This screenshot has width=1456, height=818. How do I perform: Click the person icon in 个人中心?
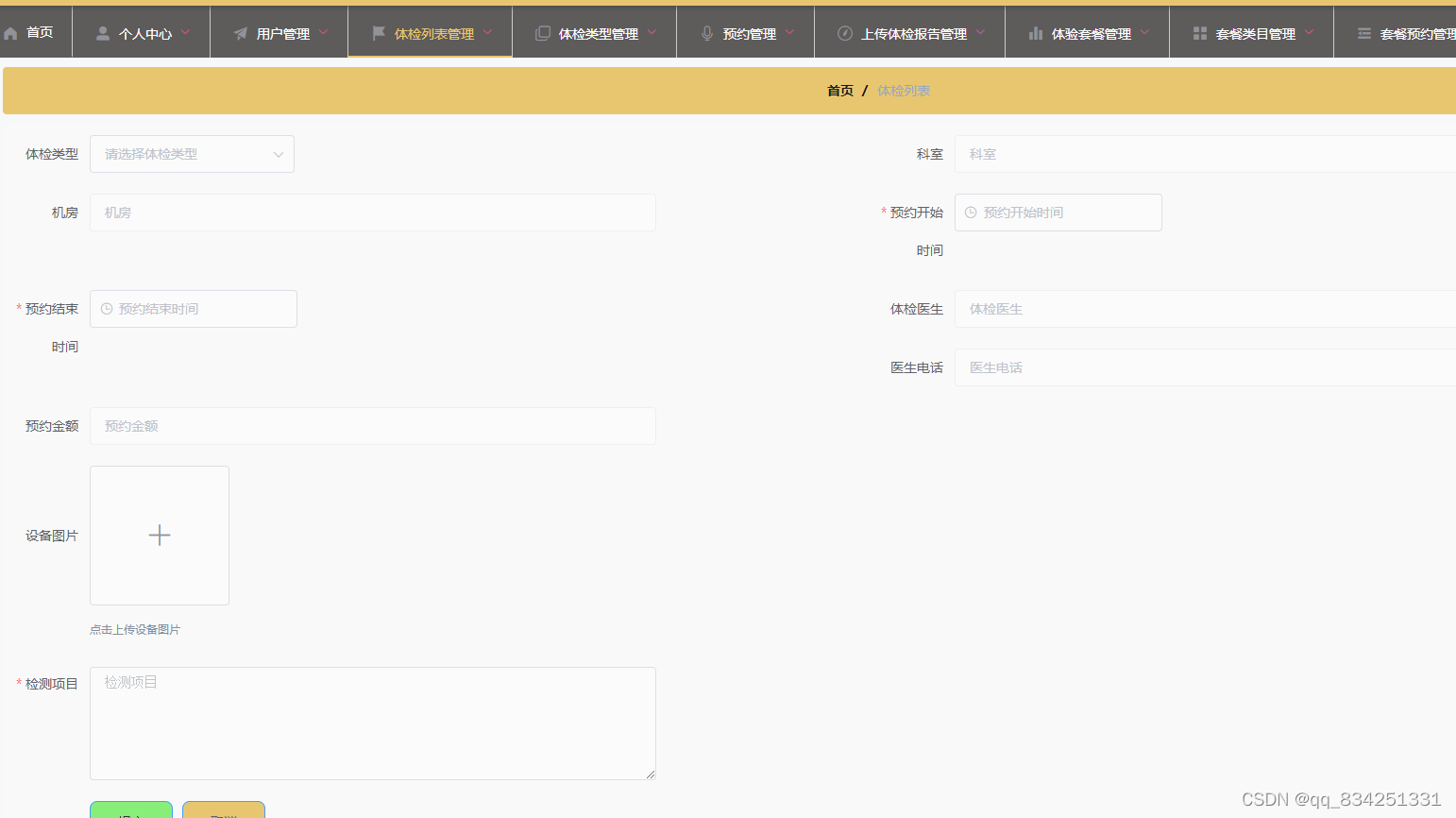pyautogui.click(x=103, y=33)
